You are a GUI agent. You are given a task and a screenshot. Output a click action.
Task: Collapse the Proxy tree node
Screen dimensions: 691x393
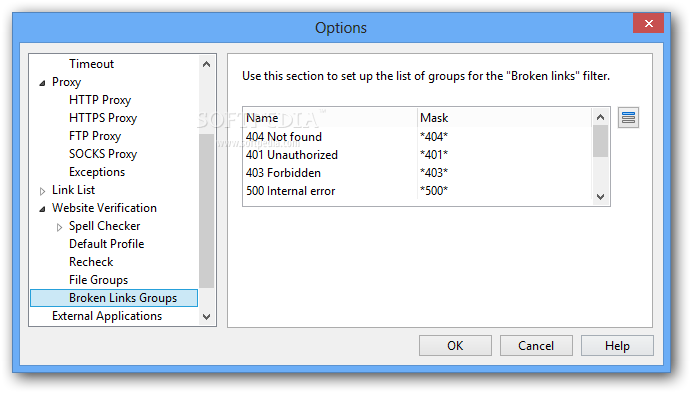click(x=42, y=83)
